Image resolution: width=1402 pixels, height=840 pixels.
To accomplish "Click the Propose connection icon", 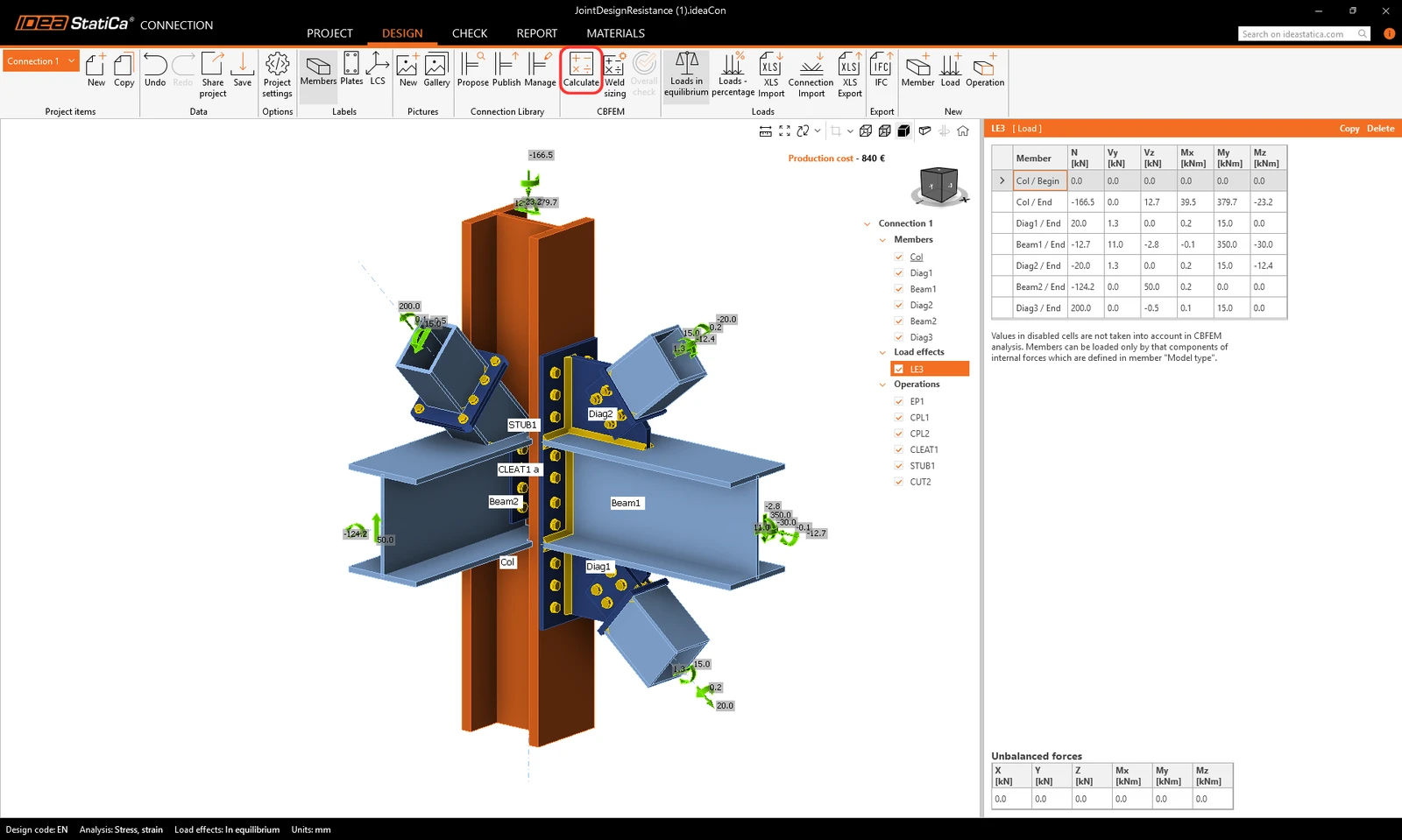I will 472,70.
